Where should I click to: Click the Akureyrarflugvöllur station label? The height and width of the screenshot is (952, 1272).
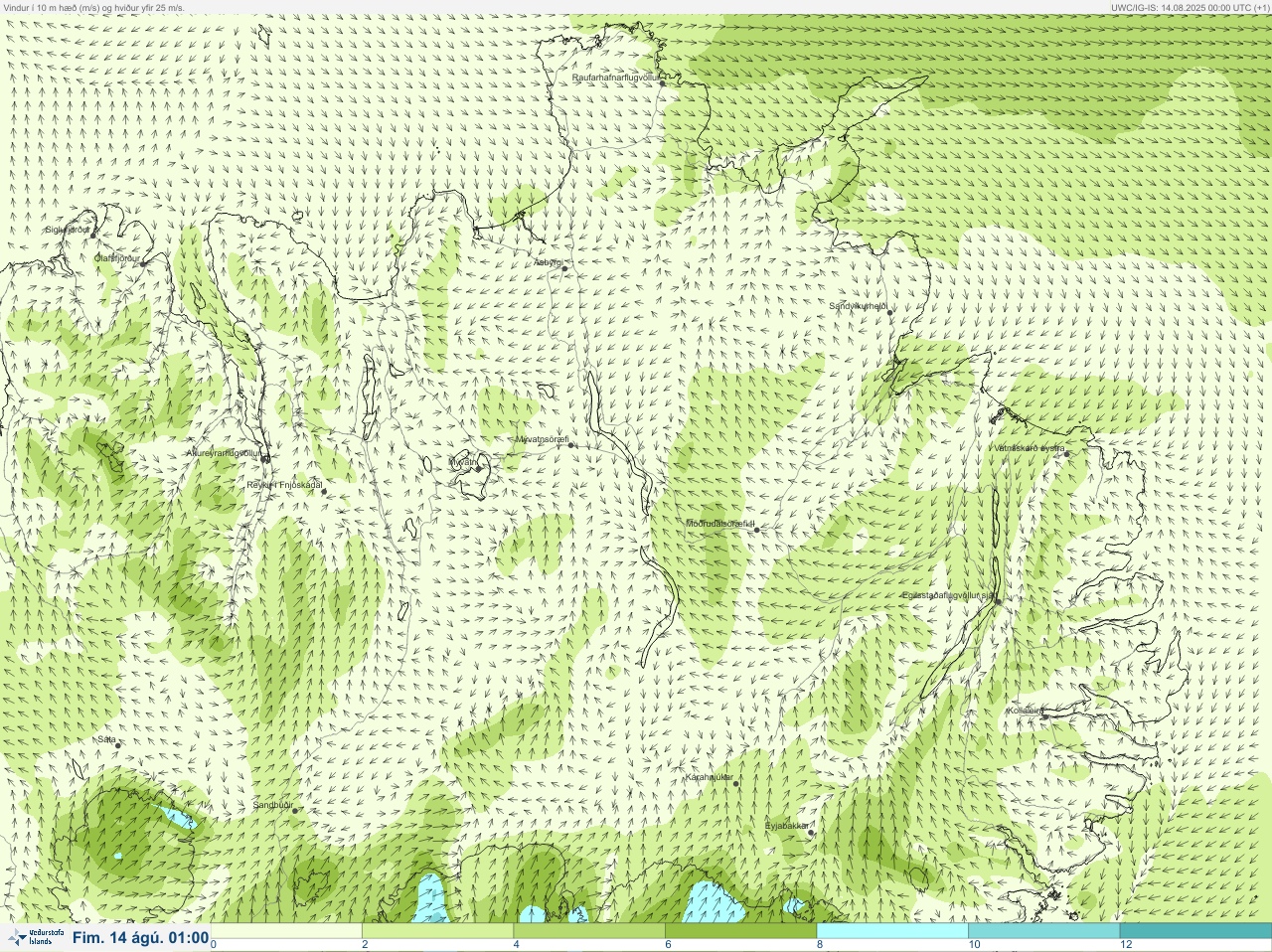click(x=224, y=453)
